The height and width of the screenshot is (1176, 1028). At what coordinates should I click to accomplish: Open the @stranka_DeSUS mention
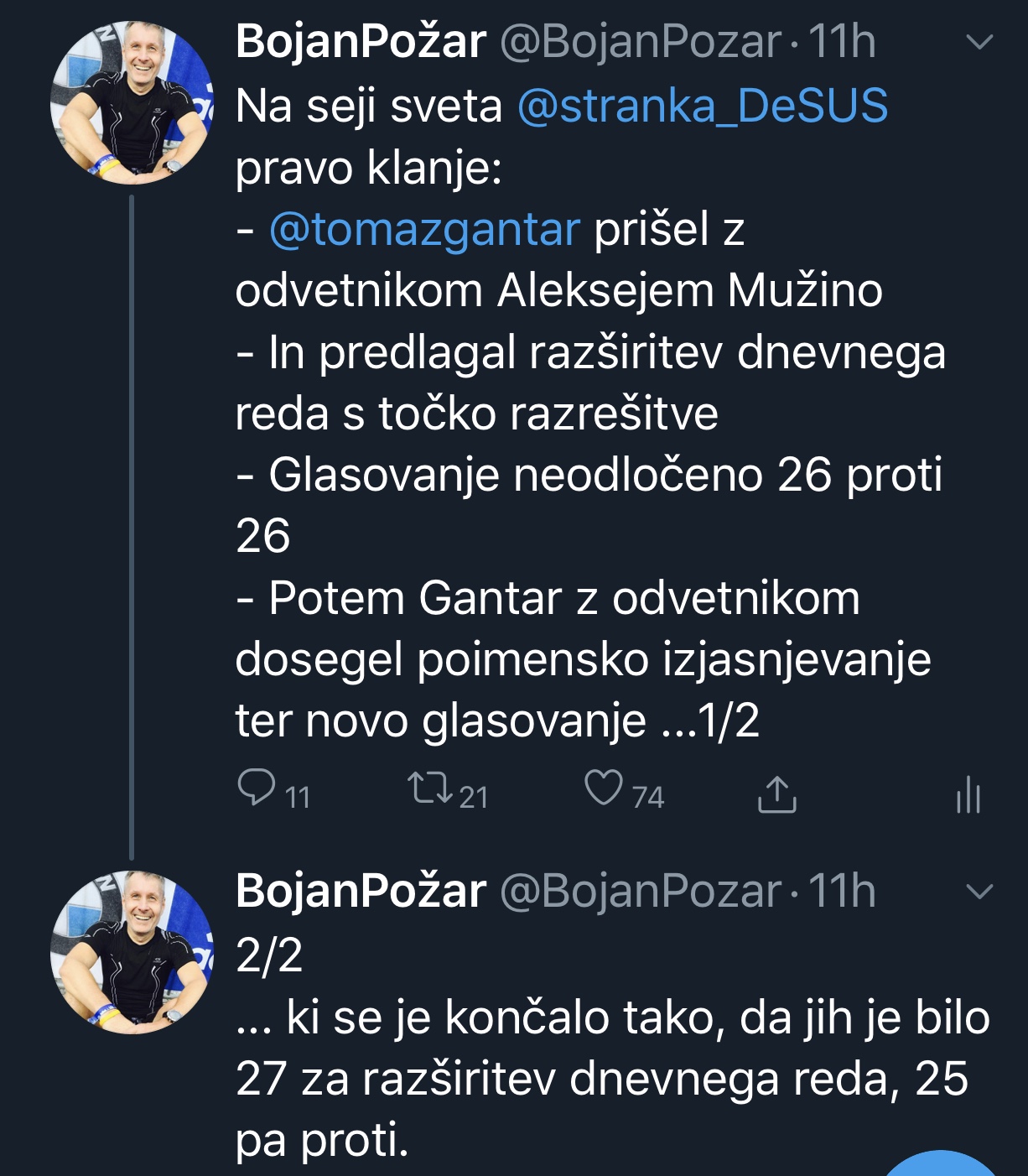(703, 107)
